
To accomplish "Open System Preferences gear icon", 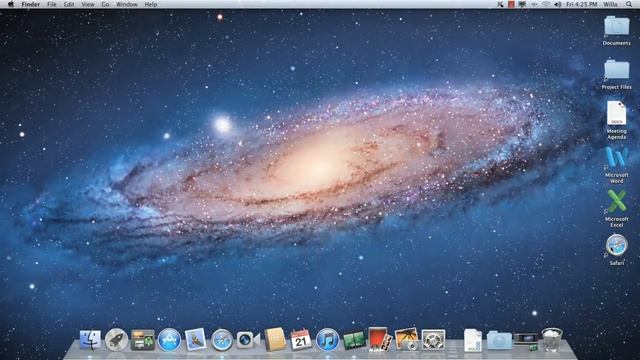I will tap(433, 340).
